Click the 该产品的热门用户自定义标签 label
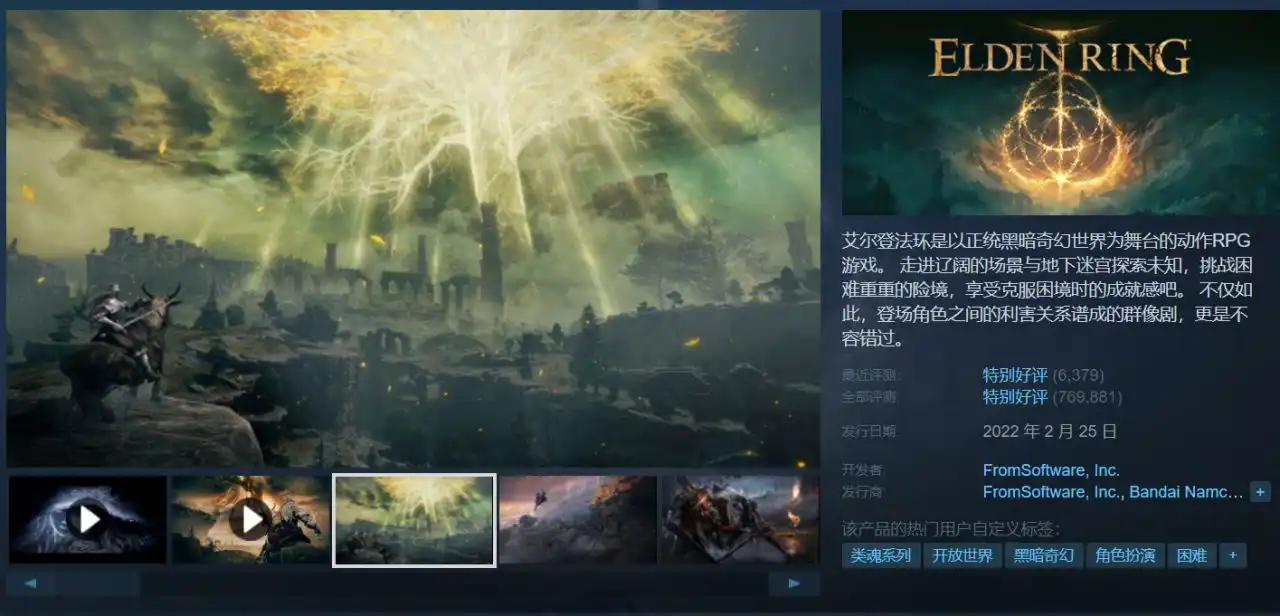Image resolution: width=1280 pixels, height=616 pixels. [x=951, y=529]
